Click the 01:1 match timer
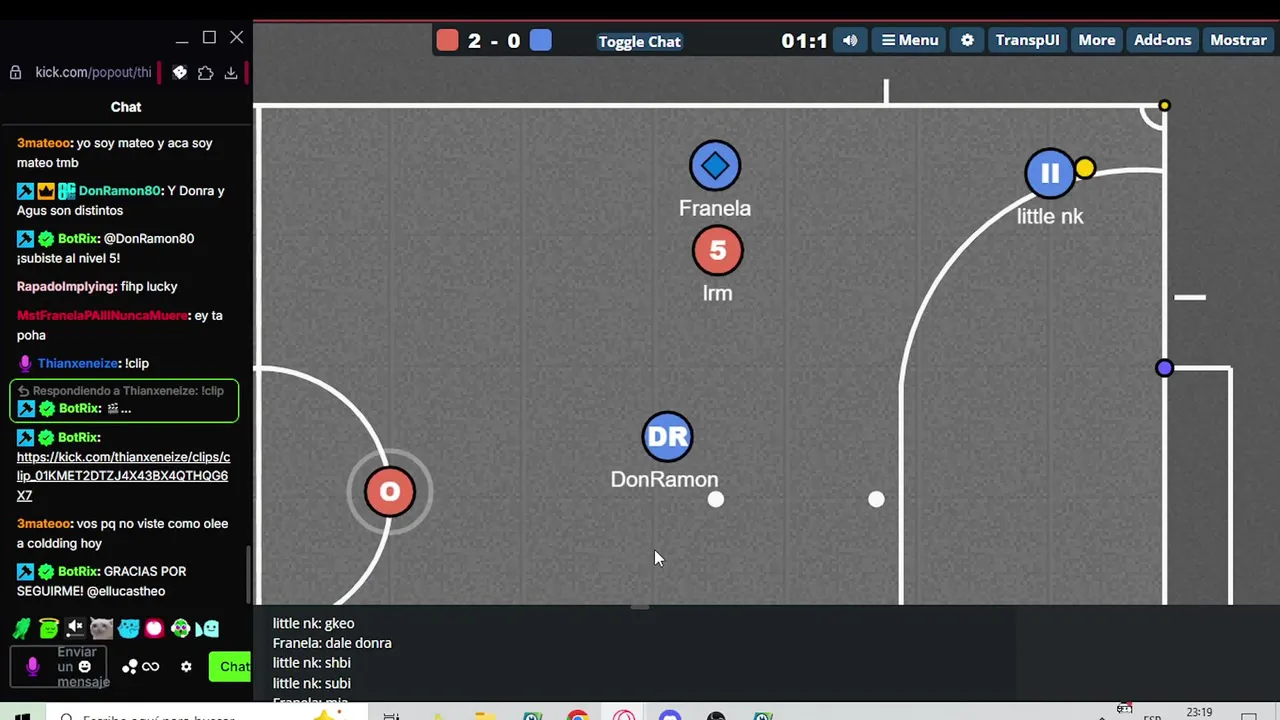Image resolution: width=1280 pixels, height=720 pixels. click(x=804, y=41)
